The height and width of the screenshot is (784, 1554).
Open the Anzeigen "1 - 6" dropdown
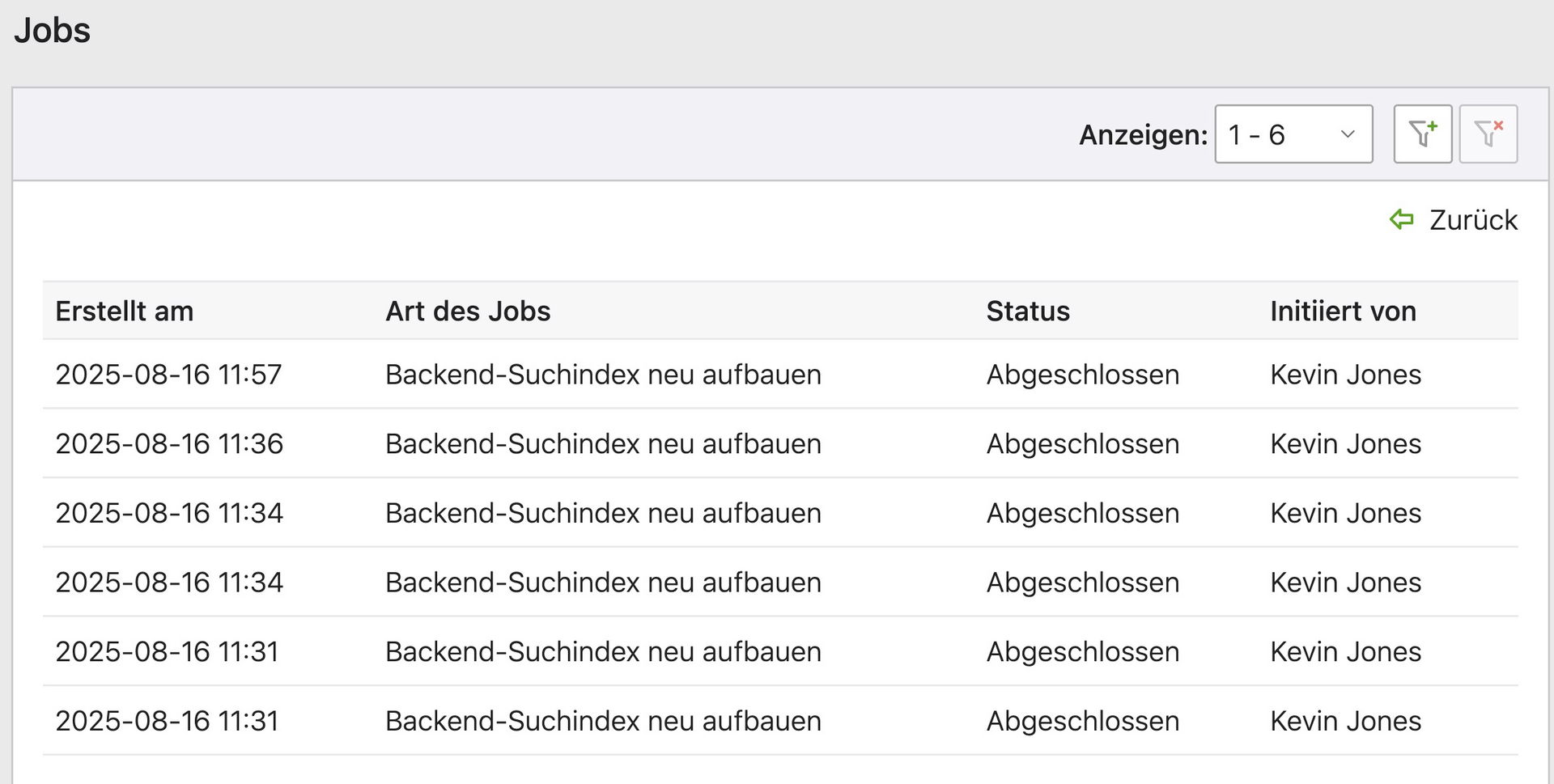[x=1293, y=134]
